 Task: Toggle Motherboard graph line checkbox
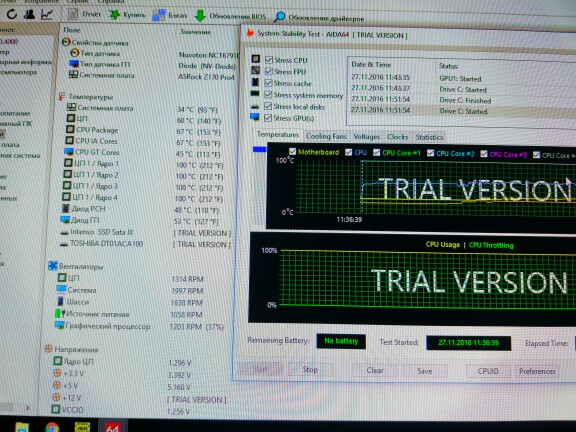coord(292,151)
